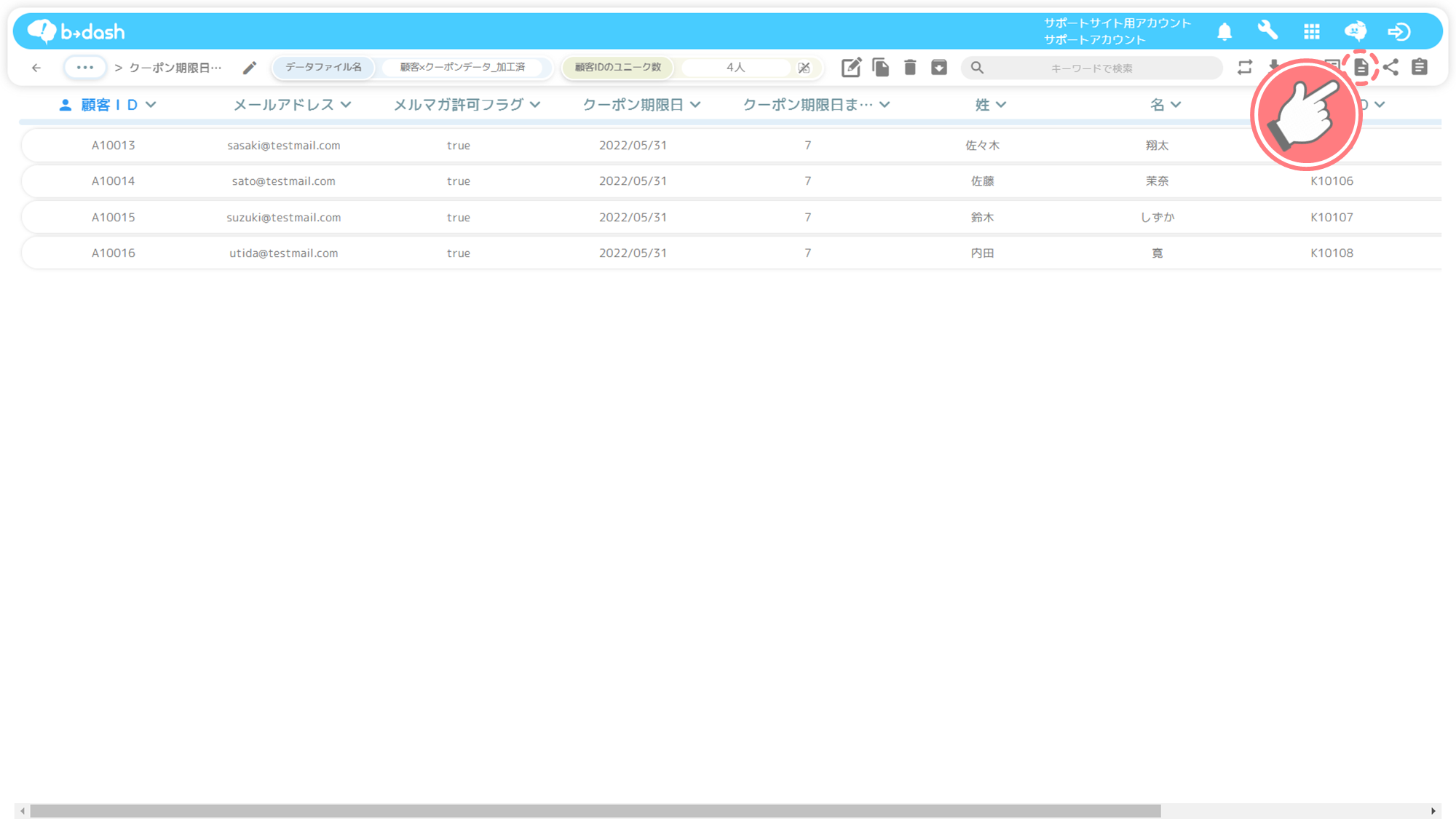Open the apps grid menu
This screenshot has width=1456, height=819.
coord(1312,32)
